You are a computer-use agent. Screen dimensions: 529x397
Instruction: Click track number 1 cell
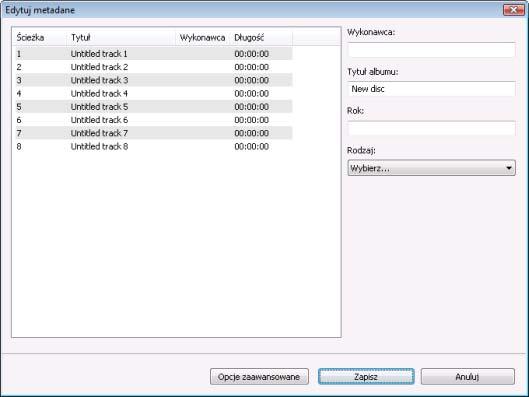(19, 54)
